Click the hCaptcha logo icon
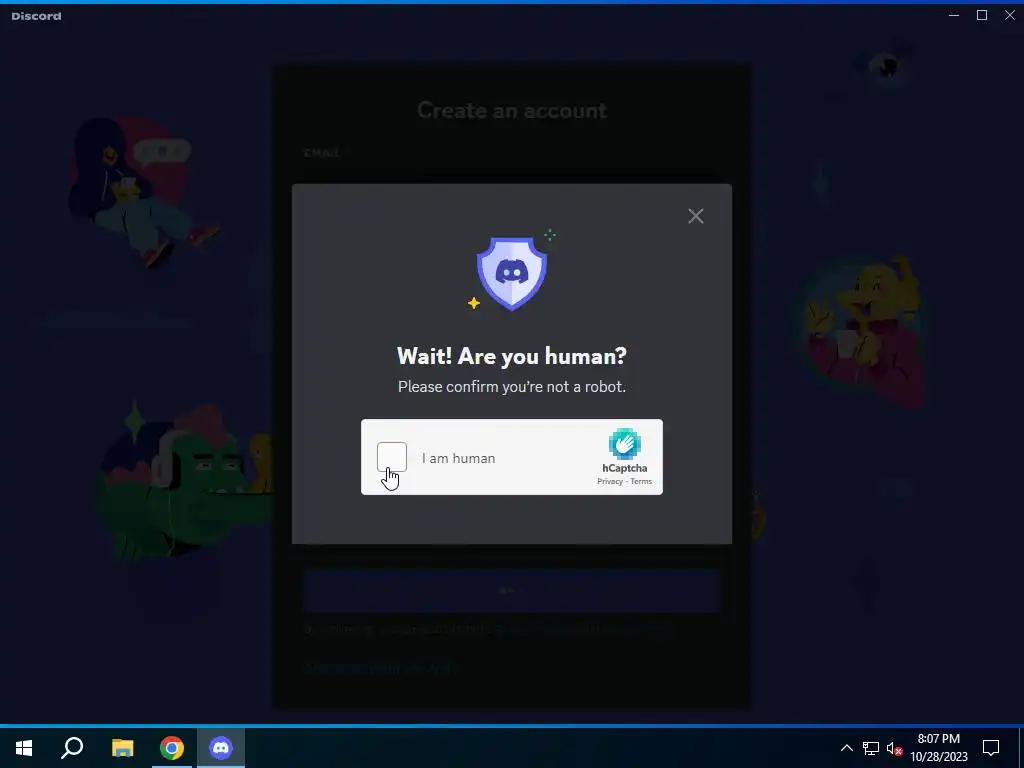This screenshot has width=1024, height=768. [x=624, y=444]
